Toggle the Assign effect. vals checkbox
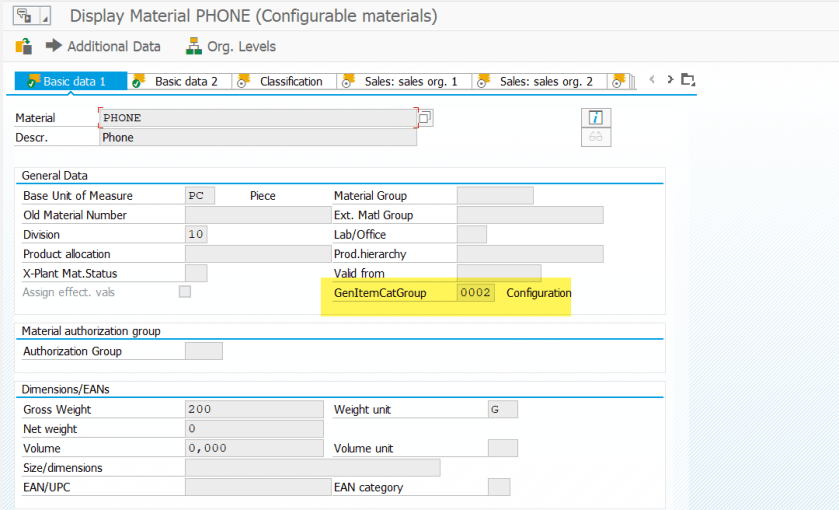 185,292
